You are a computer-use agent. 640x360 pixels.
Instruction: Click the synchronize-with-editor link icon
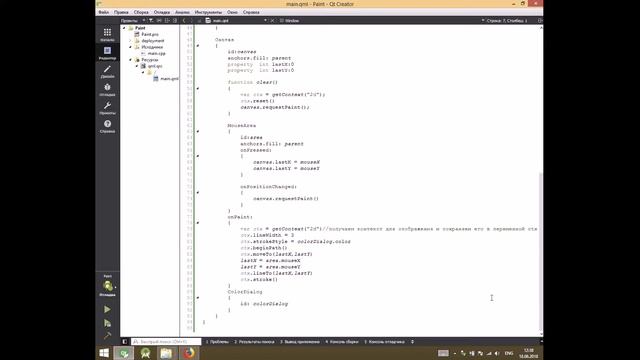[x=159, y=20]
